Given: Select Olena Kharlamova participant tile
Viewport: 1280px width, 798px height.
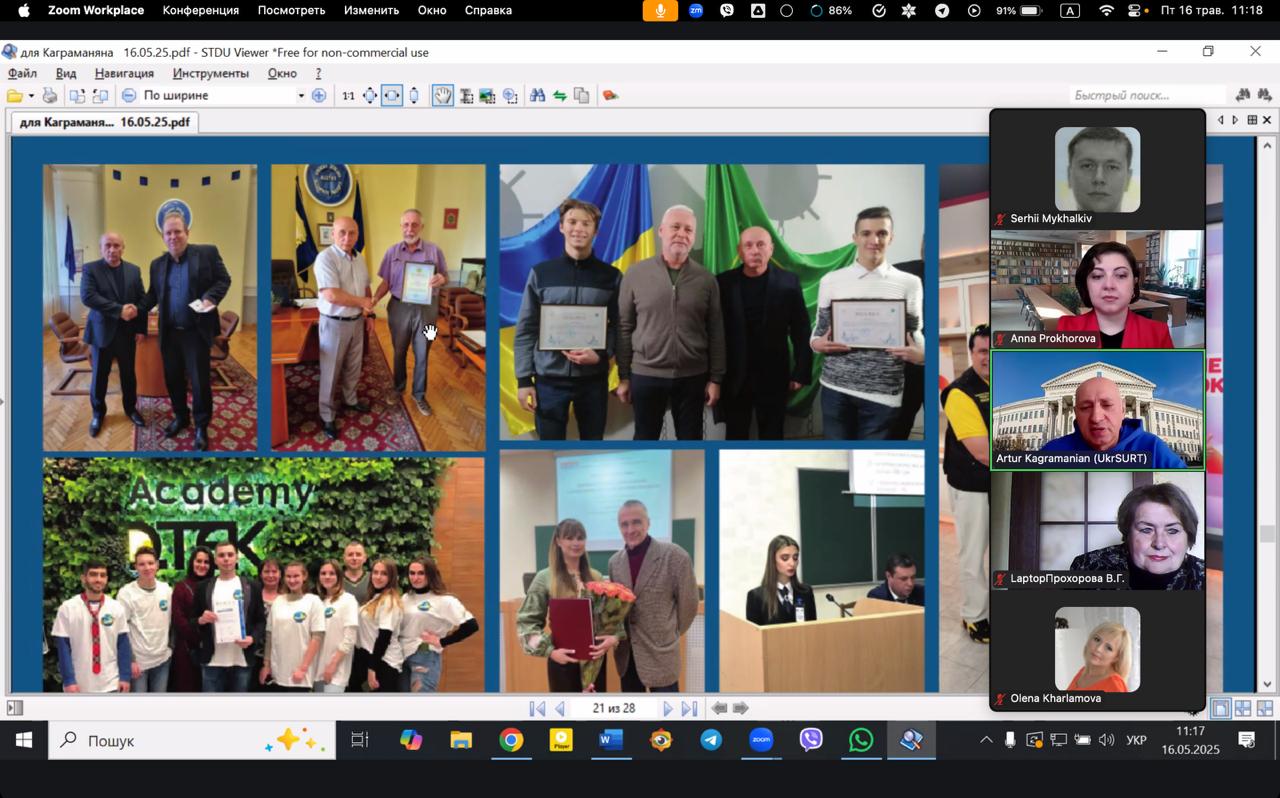Looking at the screenshot, I should 1097,650.
